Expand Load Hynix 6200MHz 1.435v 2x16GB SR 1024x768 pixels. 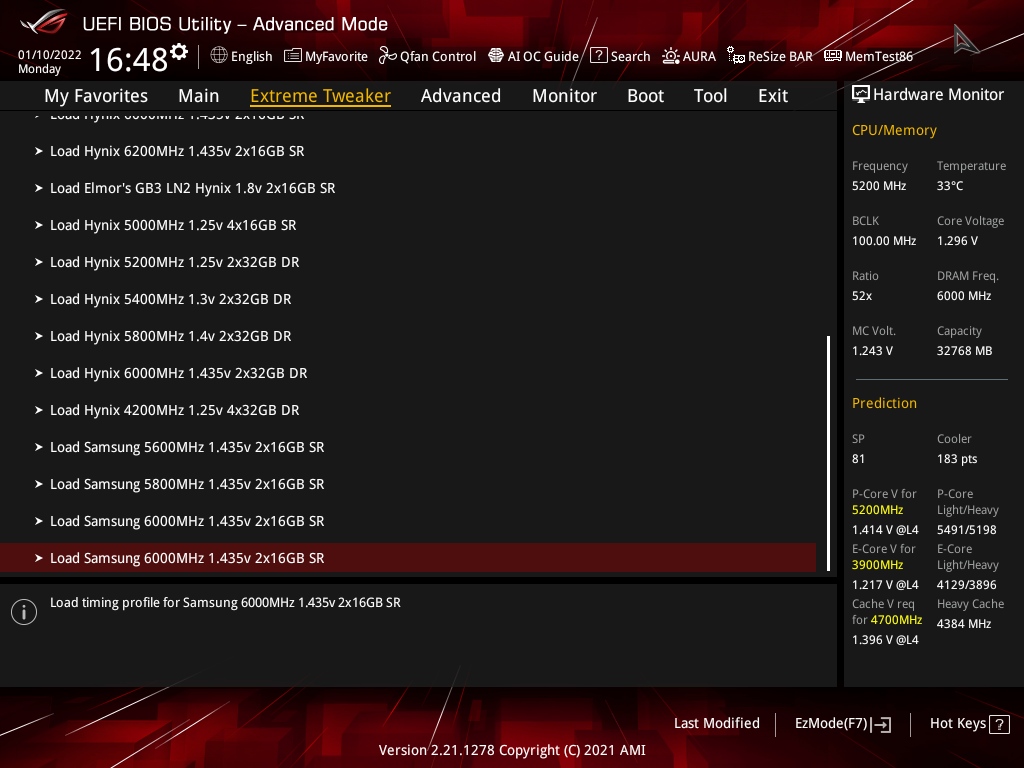[408, 151]
